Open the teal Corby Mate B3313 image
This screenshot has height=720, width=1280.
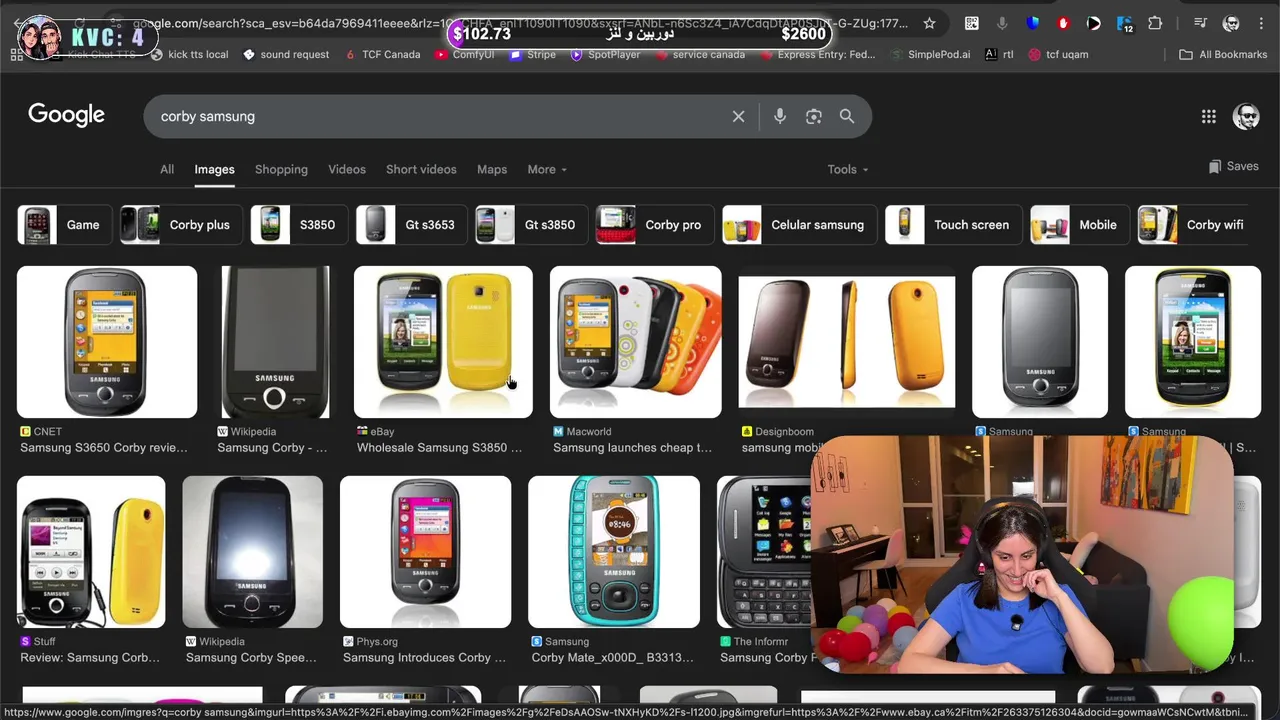[614, 552]
